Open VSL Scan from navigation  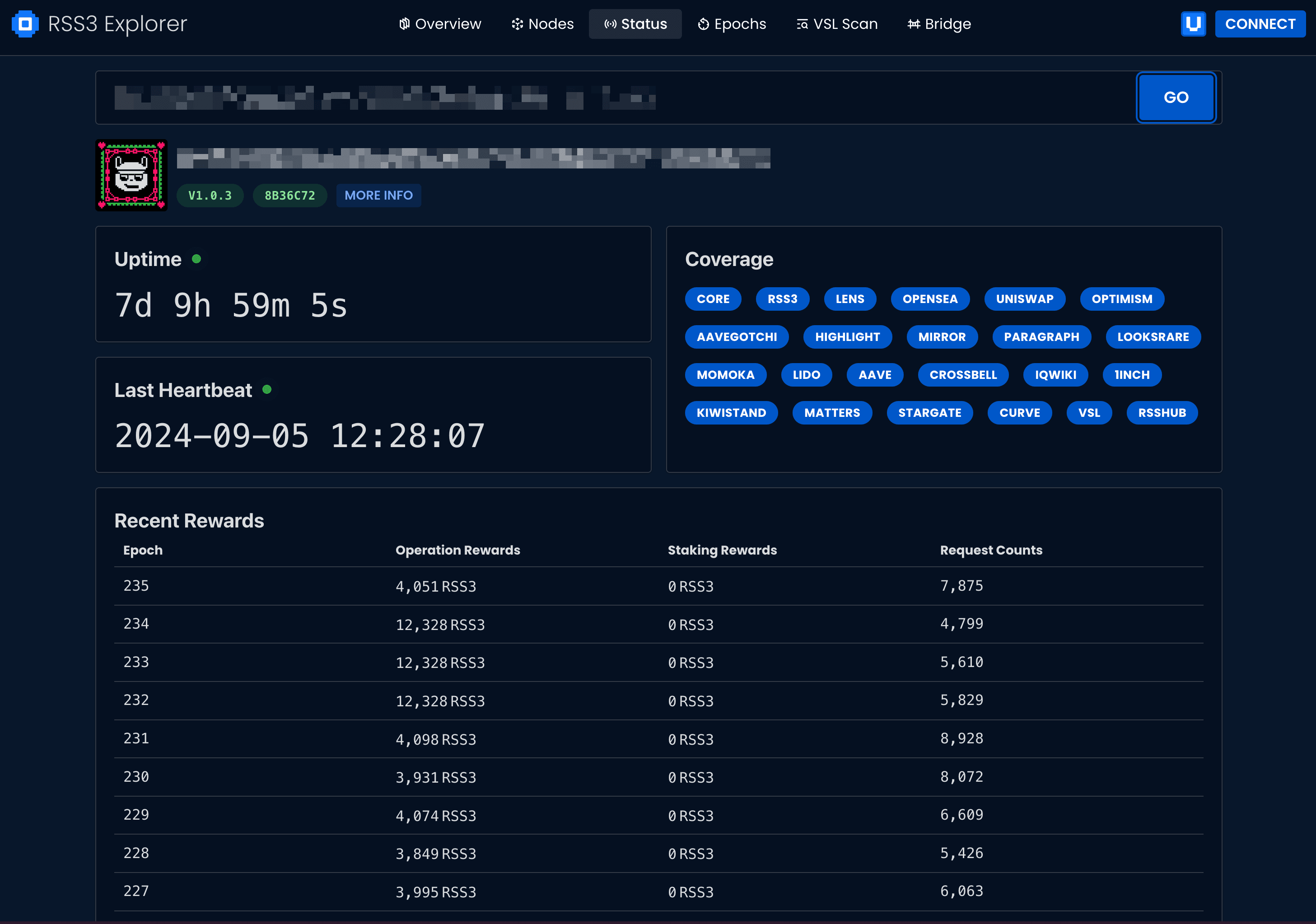tap(836, 23)
